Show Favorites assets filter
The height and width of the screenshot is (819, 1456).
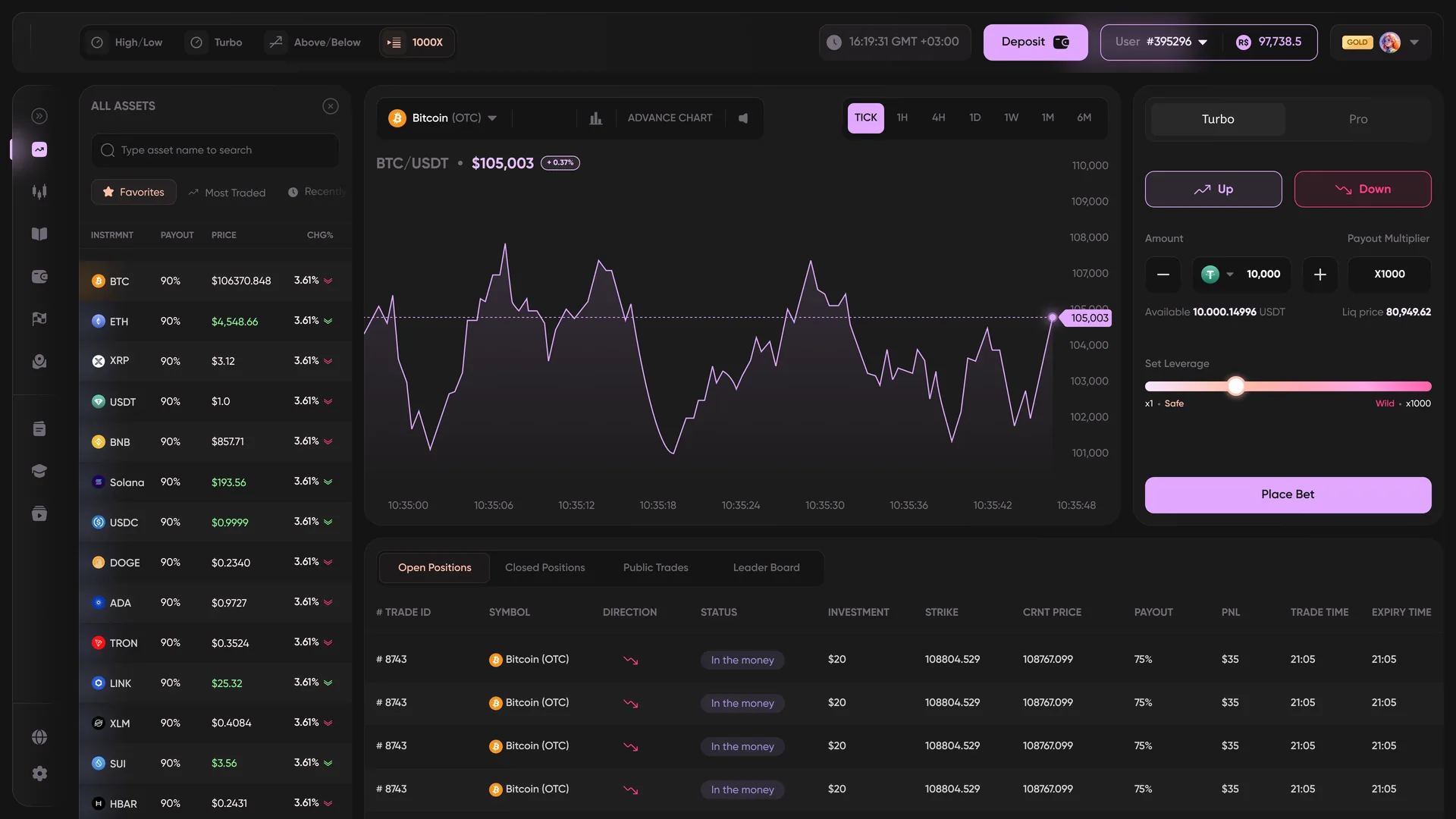133,193
